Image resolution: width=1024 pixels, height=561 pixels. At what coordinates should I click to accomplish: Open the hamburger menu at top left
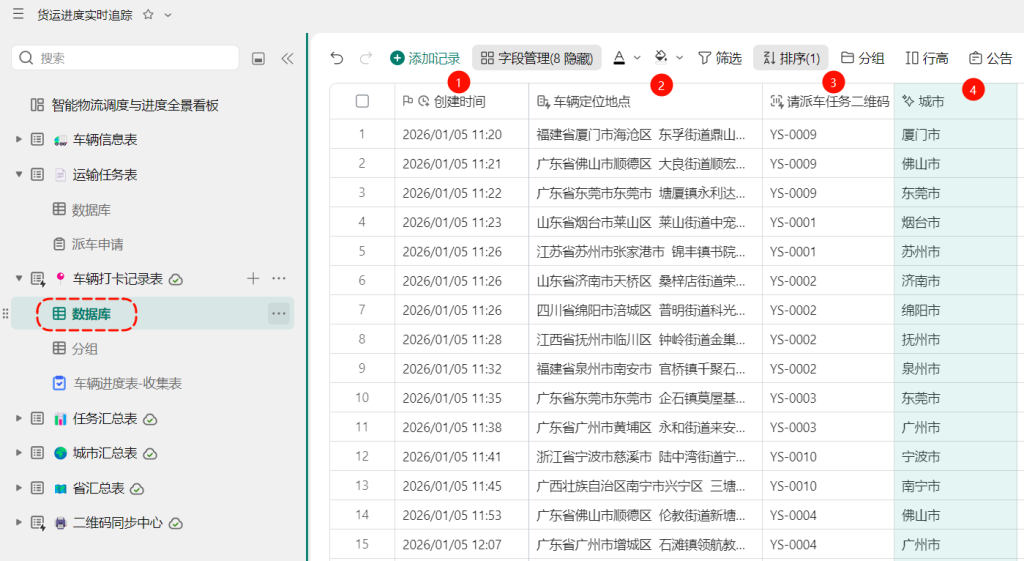[x=18, y=14]
